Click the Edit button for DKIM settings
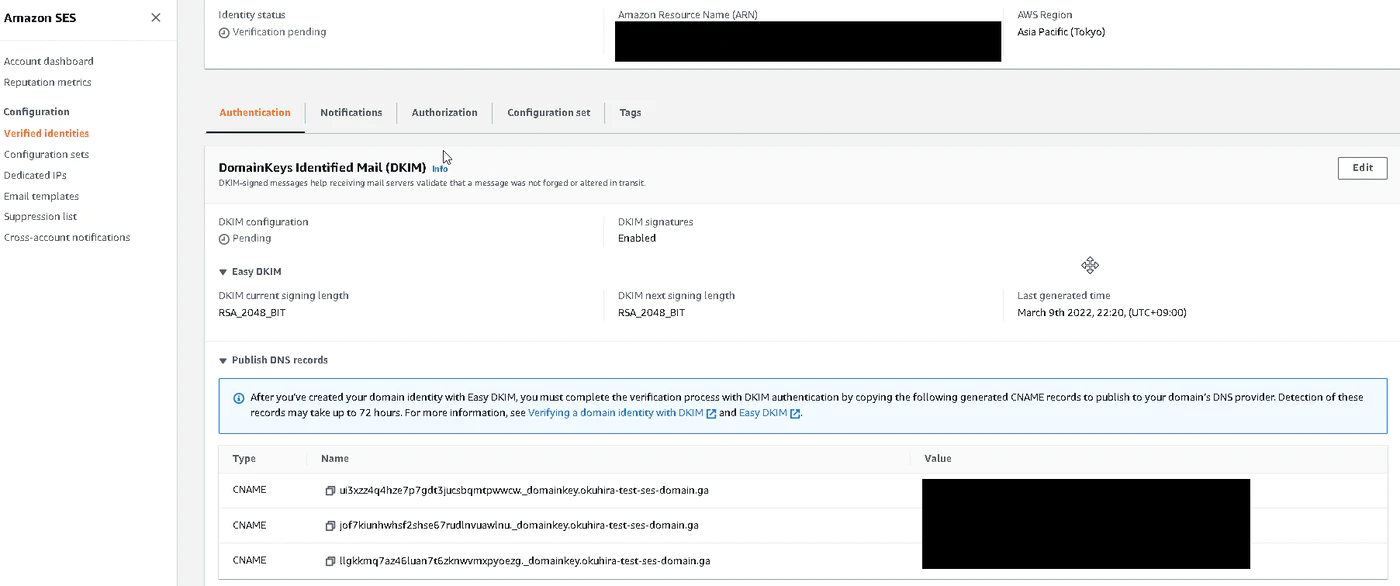This screenshot has width=1400, height=586. click(1362, 168)
